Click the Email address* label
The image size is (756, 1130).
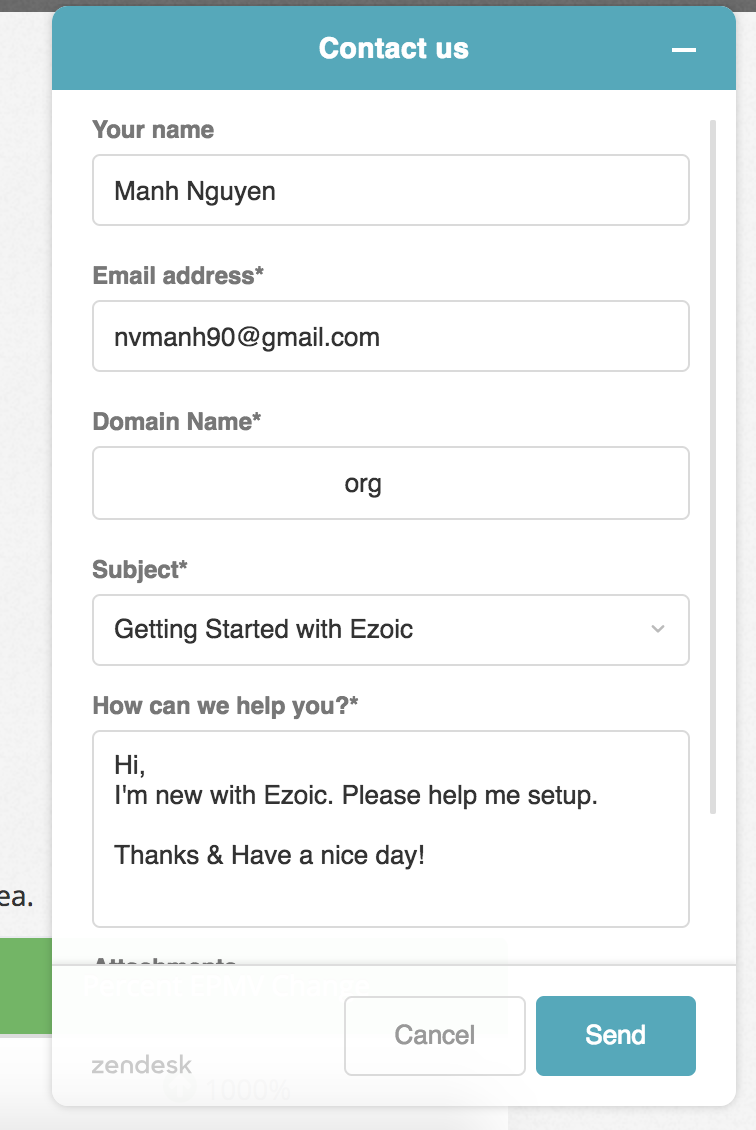tap(178, 275)
